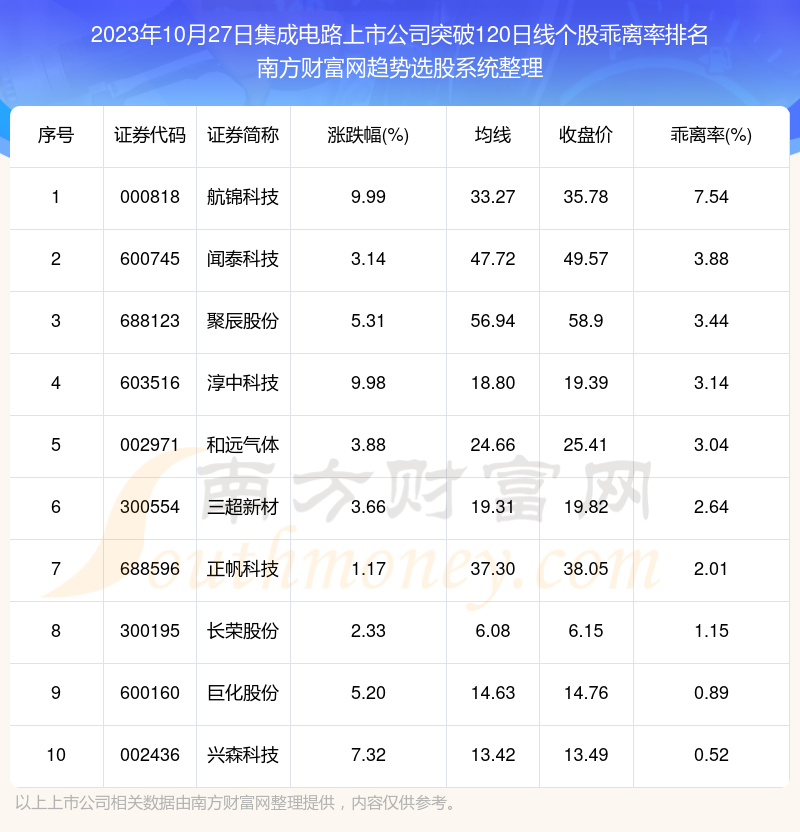The image size is (800, 832).
Task: Select stock name 和远气体
Action: pos(243,445)
